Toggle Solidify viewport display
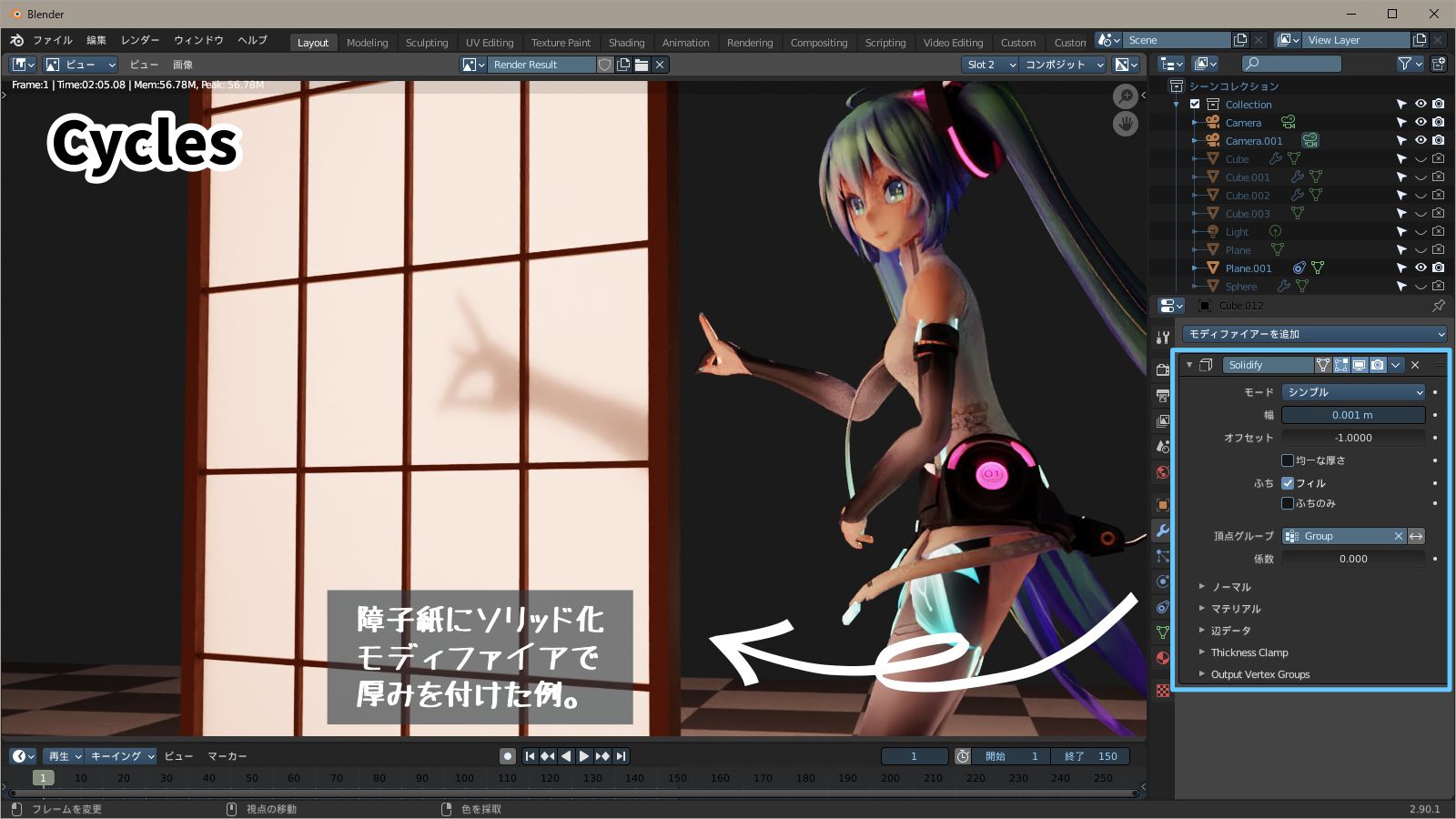 pos(1360,365)
